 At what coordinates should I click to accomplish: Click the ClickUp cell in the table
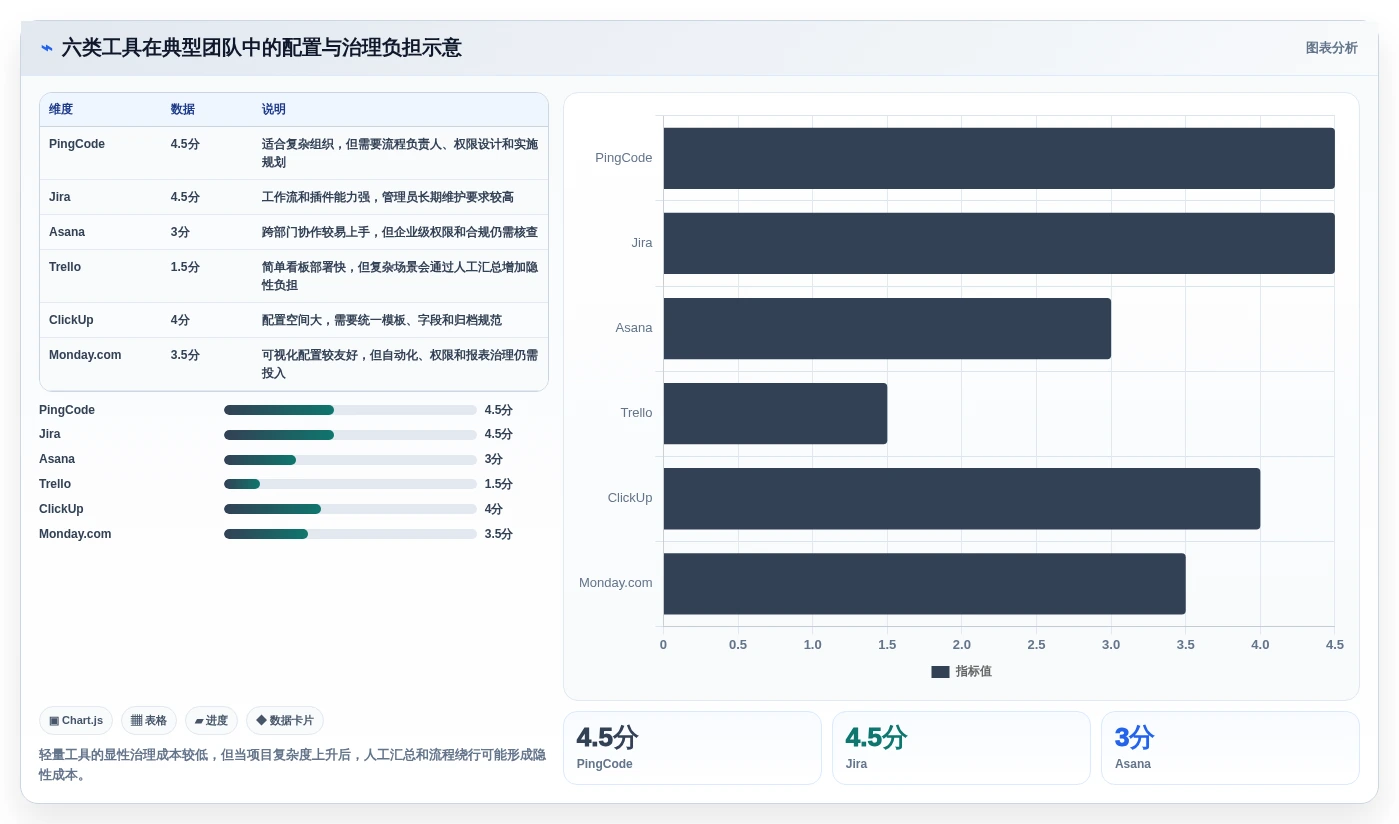pos(71,320)
